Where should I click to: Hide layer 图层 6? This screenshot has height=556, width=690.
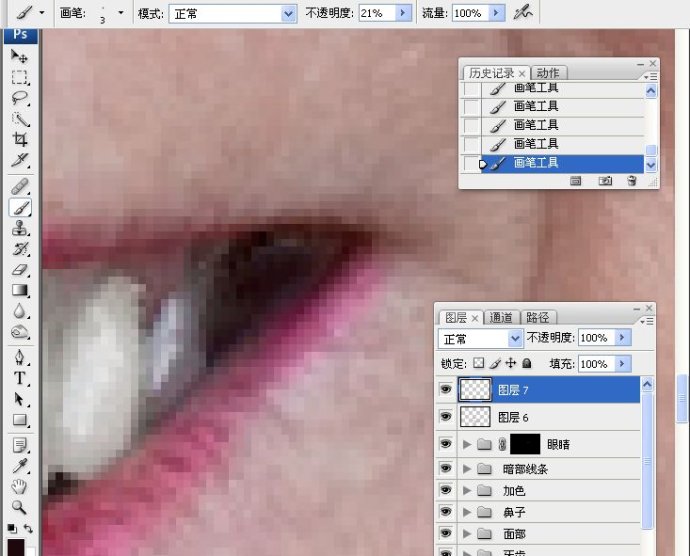[445, 416]
